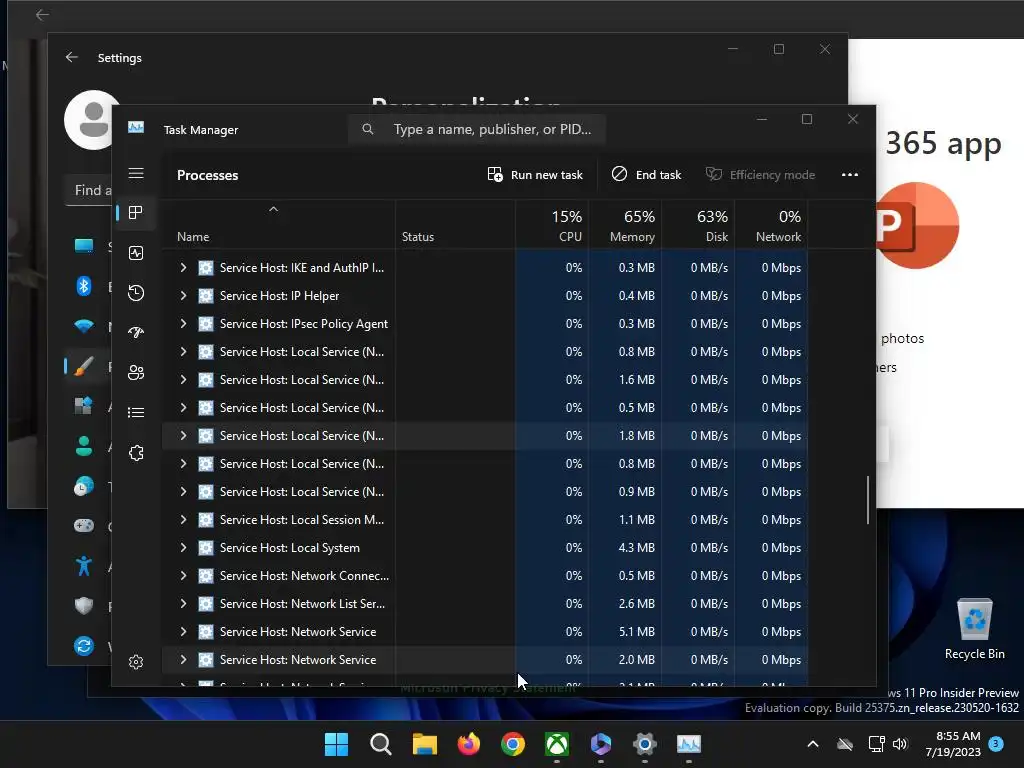Open Performance page icon in Task Manager sidebar
This screenshot has height=768, width=1024.
pyautogui.click(x=136, y=253)
